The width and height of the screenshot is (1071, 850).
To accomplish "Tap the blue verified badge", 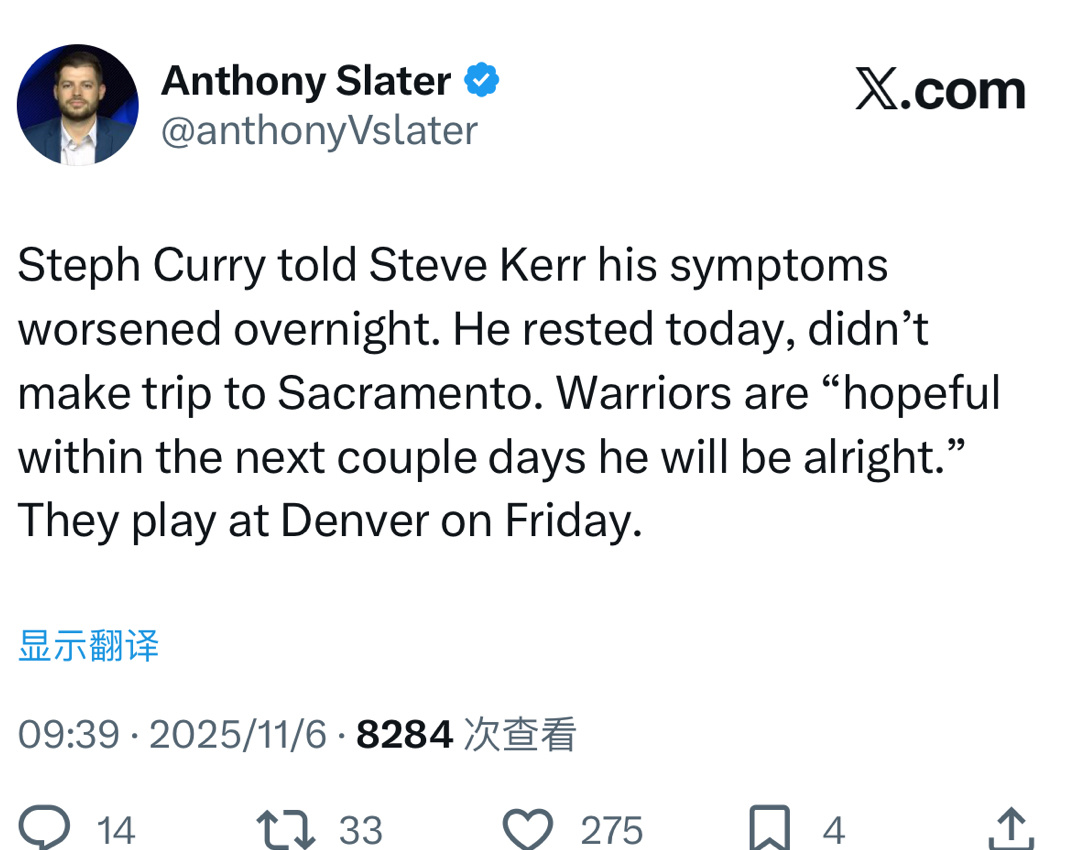I will pyautogui.click(x=482, y=80).
